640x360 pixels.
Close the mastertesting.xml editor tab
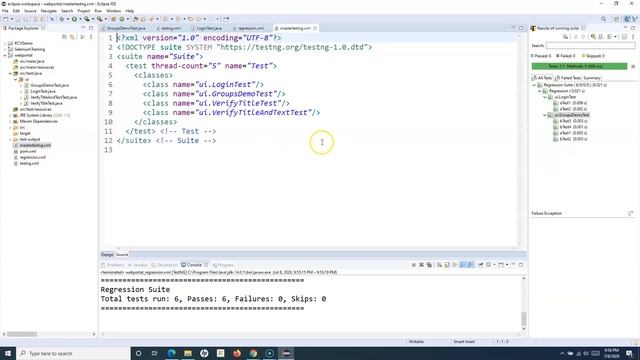(315, 28)
